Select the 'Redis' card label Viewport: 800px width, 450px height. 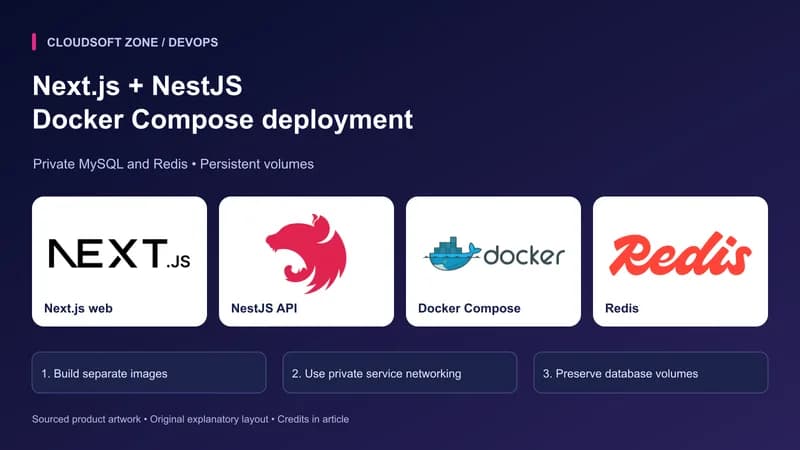(x=621, y=308)
